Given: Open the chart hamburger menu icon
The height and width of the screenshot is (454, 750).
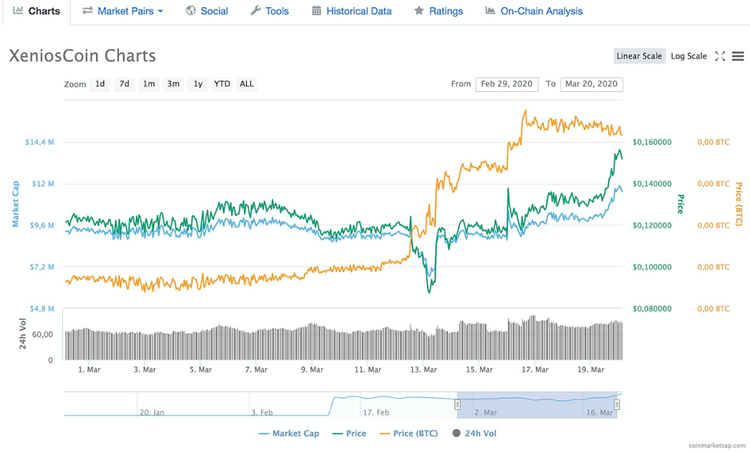Looking at the screenshot, I should coord(738,57).
